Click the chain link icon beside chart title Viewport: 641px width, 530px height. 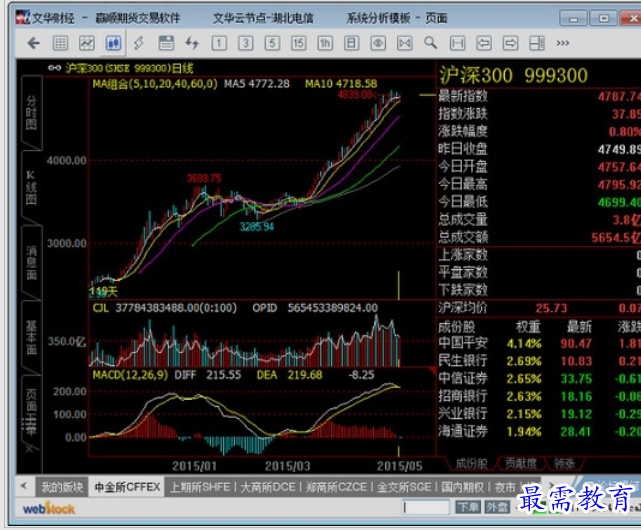pyautogui.click(x=54, y=68)
